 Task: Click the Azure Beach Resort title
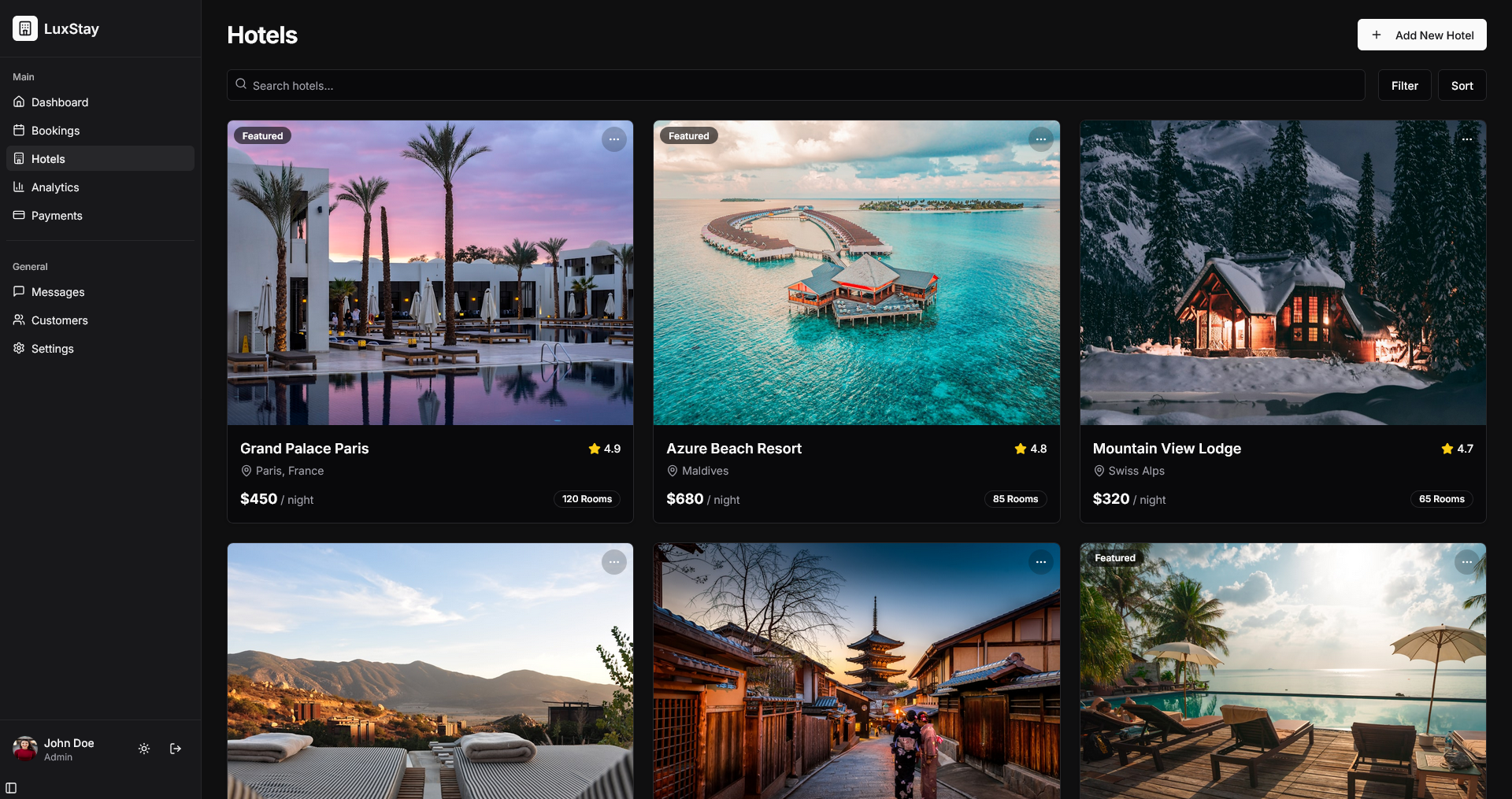coord(734,449)
